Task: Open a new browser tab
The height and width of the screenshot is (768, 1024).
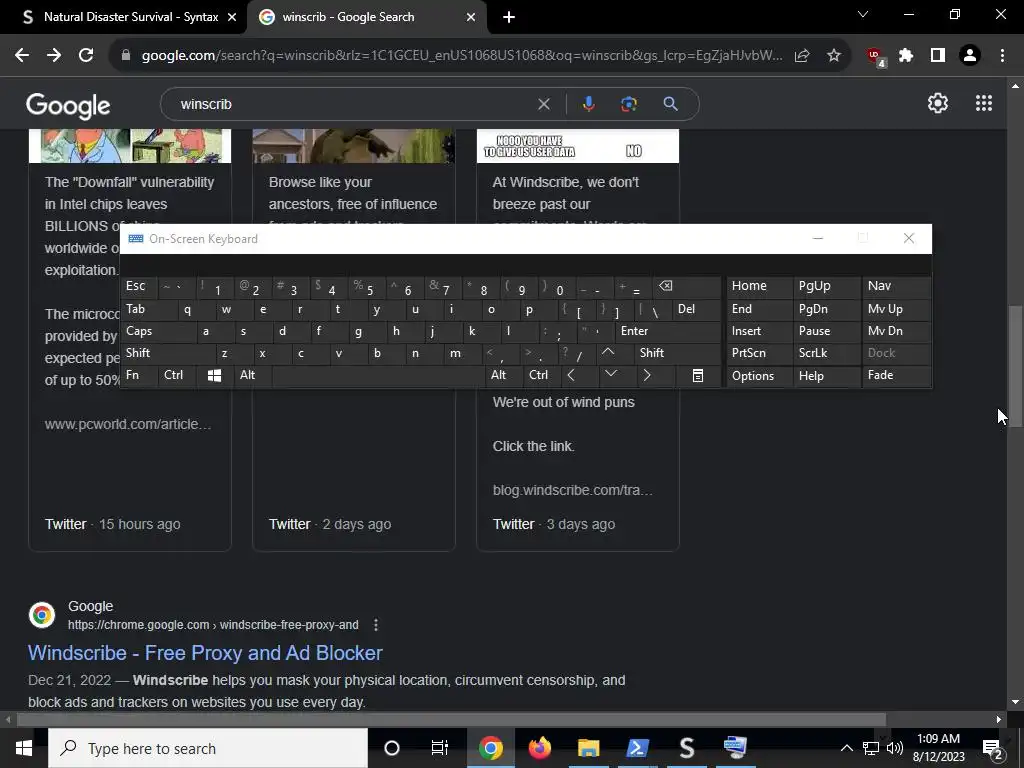Action: click(x=509, y=17)
